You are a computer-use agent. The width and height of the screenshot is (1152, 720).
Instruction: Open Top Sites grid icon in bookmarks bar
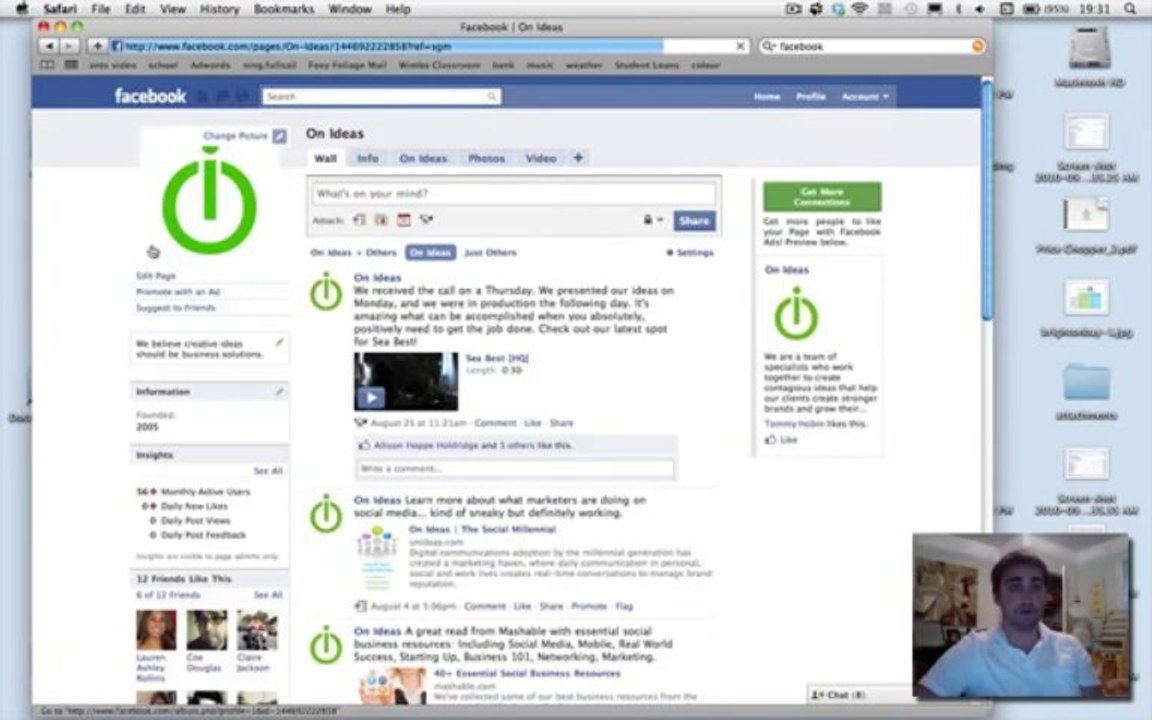71,65
